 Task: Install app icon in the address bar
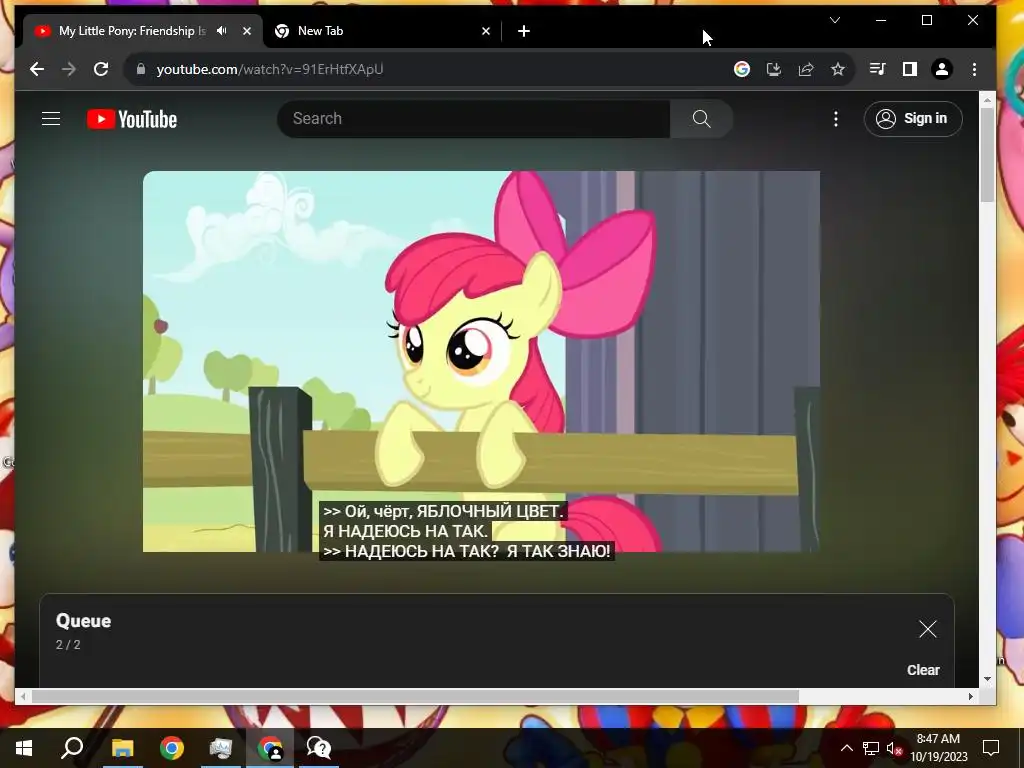point(774,69)
